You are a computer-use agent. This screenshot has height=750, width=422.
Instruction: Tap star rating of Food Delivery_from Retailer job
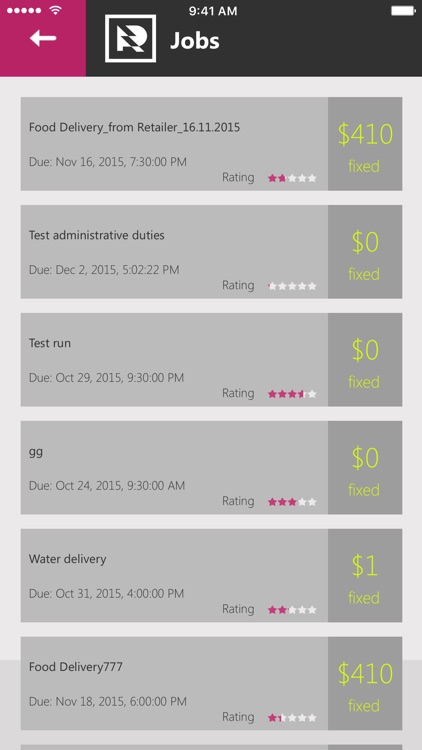292,178
